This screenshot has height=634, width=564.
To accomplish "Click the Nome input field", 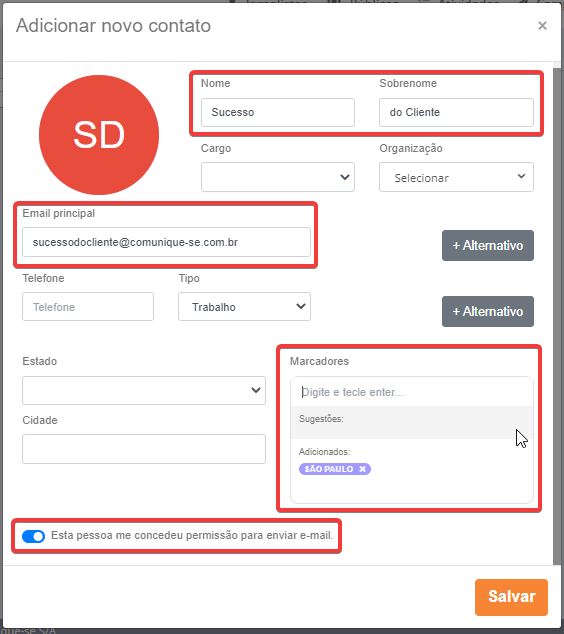I will tap(278, 112).
